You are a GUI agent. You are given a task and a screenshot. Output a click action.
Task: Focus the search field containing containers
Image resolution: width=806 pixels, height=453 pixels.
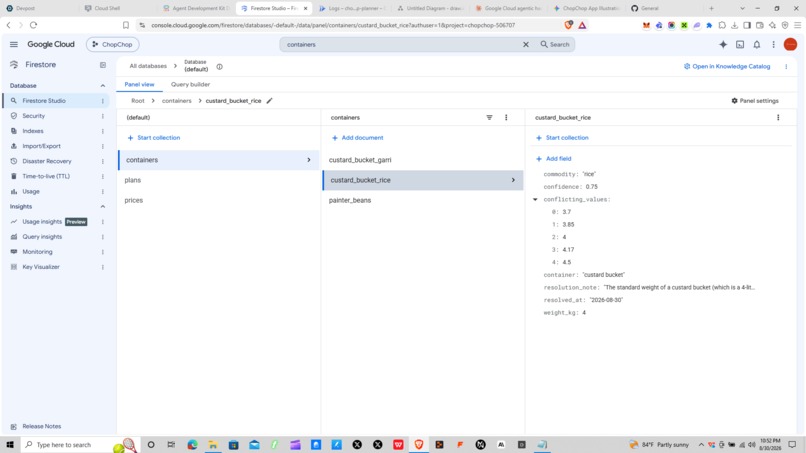(402, 45)
